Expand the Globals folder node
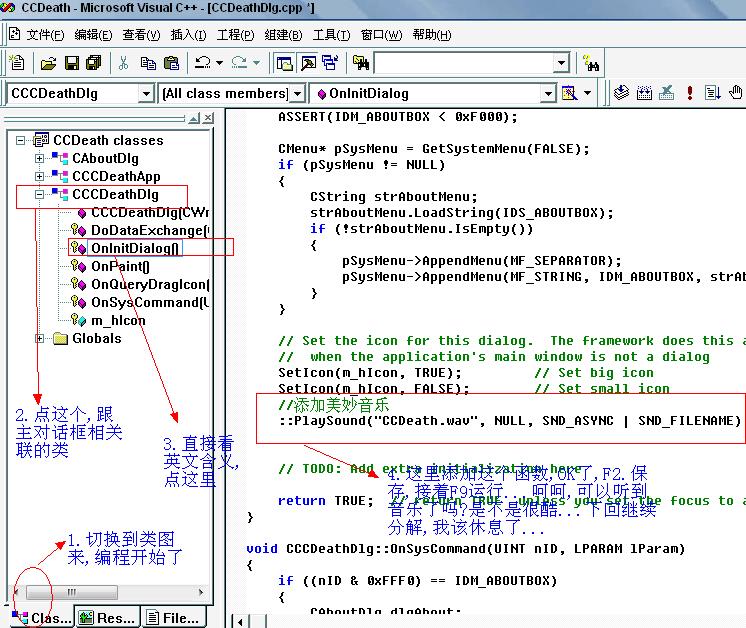Image resolution: width=746 pixels, height=628 pixels. click(39, 339)
